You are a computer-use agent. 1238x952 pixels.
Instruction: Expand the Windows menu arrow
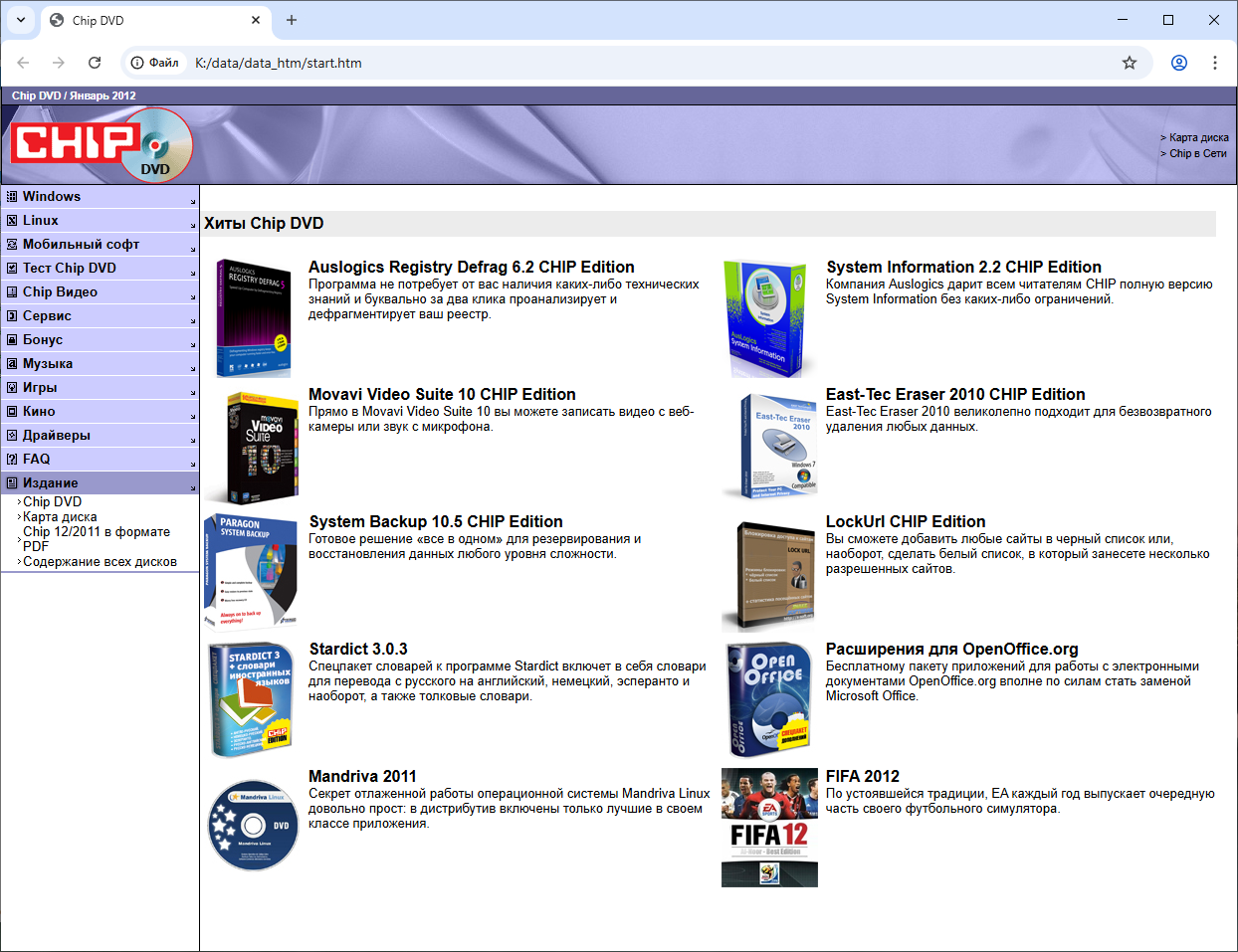tap(193, 202)
